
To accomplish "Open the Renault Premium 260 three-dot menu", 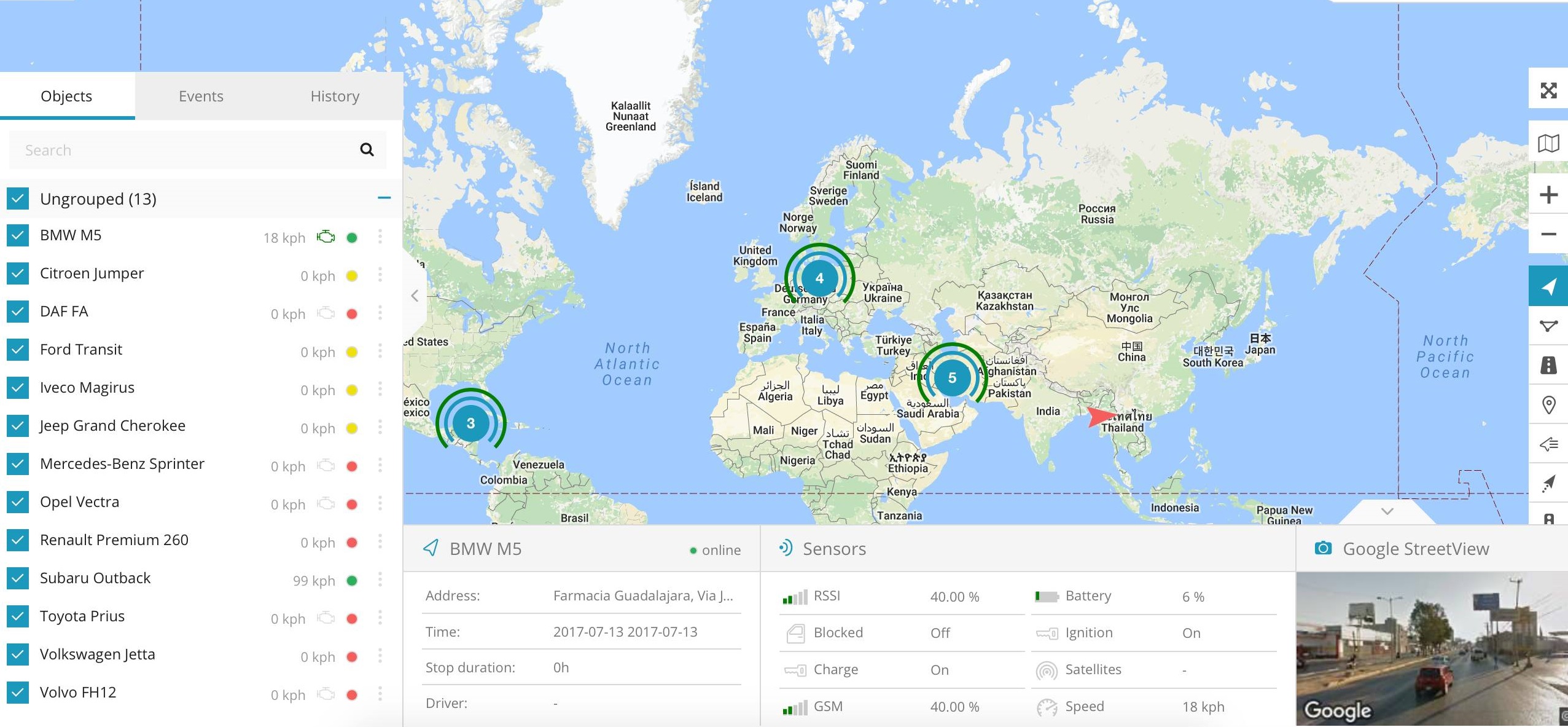I will 380,541.
